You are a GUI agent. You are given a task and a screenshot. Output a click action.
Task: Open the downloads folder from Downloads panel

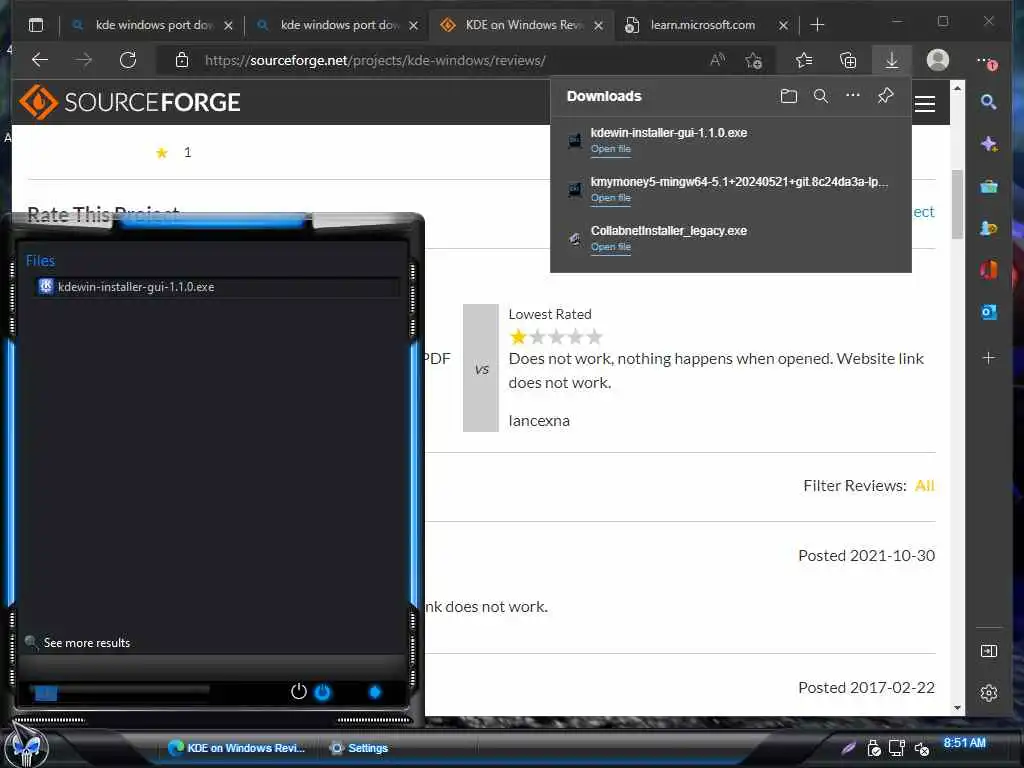tap(788, 96)
